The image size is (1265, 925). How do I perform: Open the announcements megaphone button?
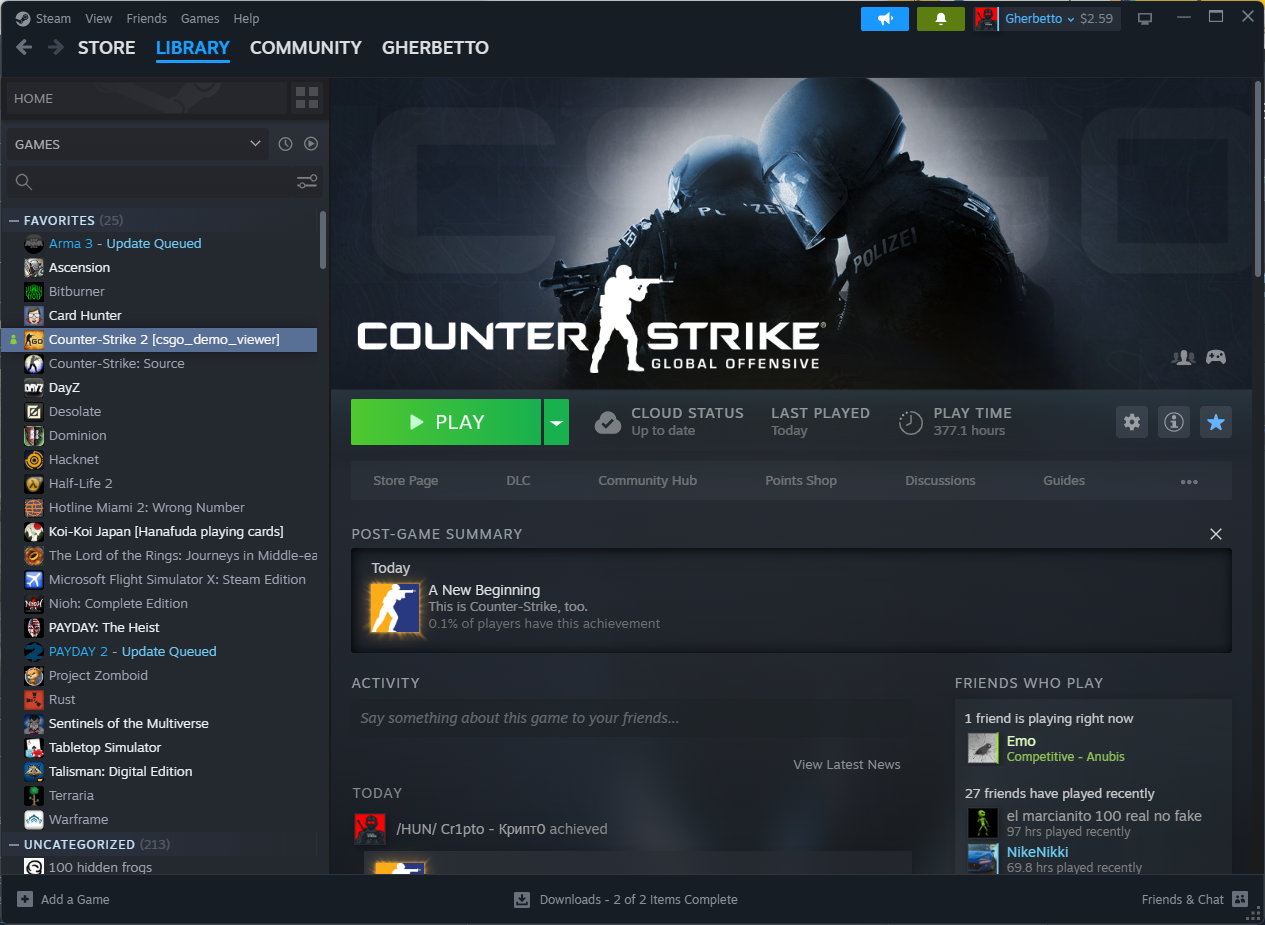885,19
